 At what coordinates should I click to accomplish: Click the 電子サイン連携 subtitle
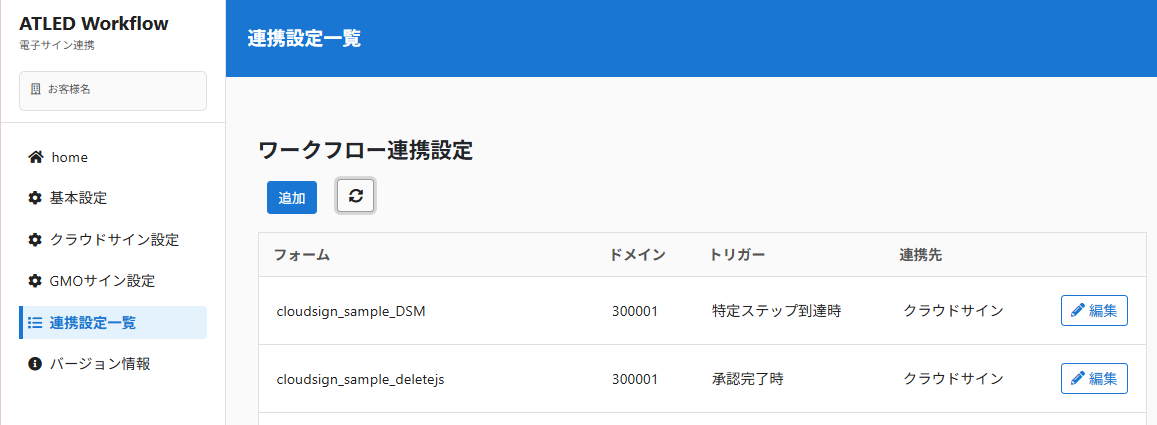(57, 46)
